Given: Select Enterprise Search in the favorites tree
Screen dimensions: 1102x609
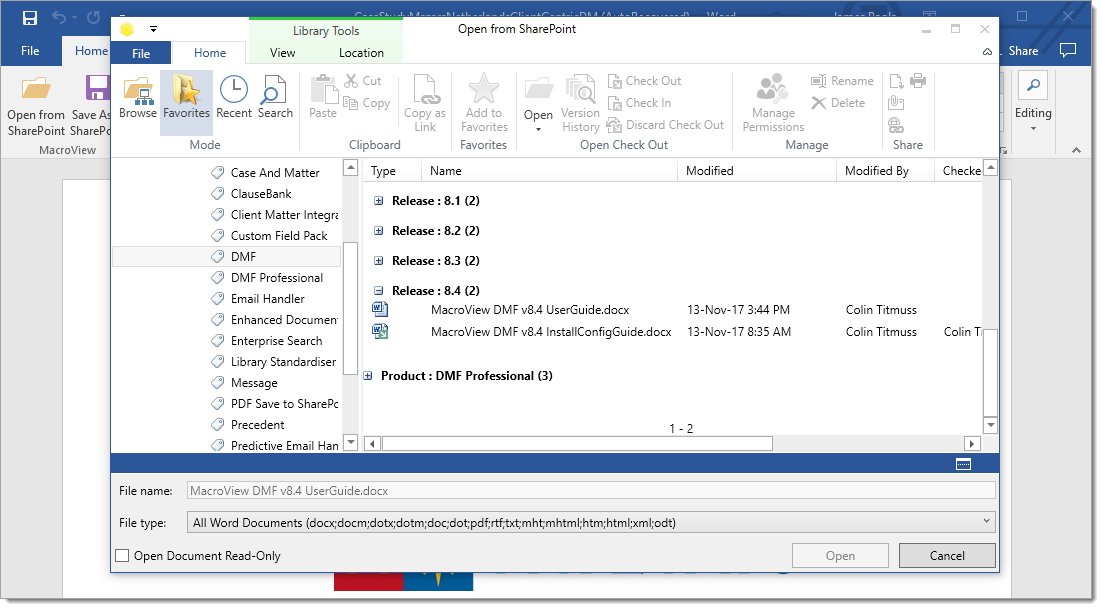Looking at the screenshot, I should coord(276,341).
